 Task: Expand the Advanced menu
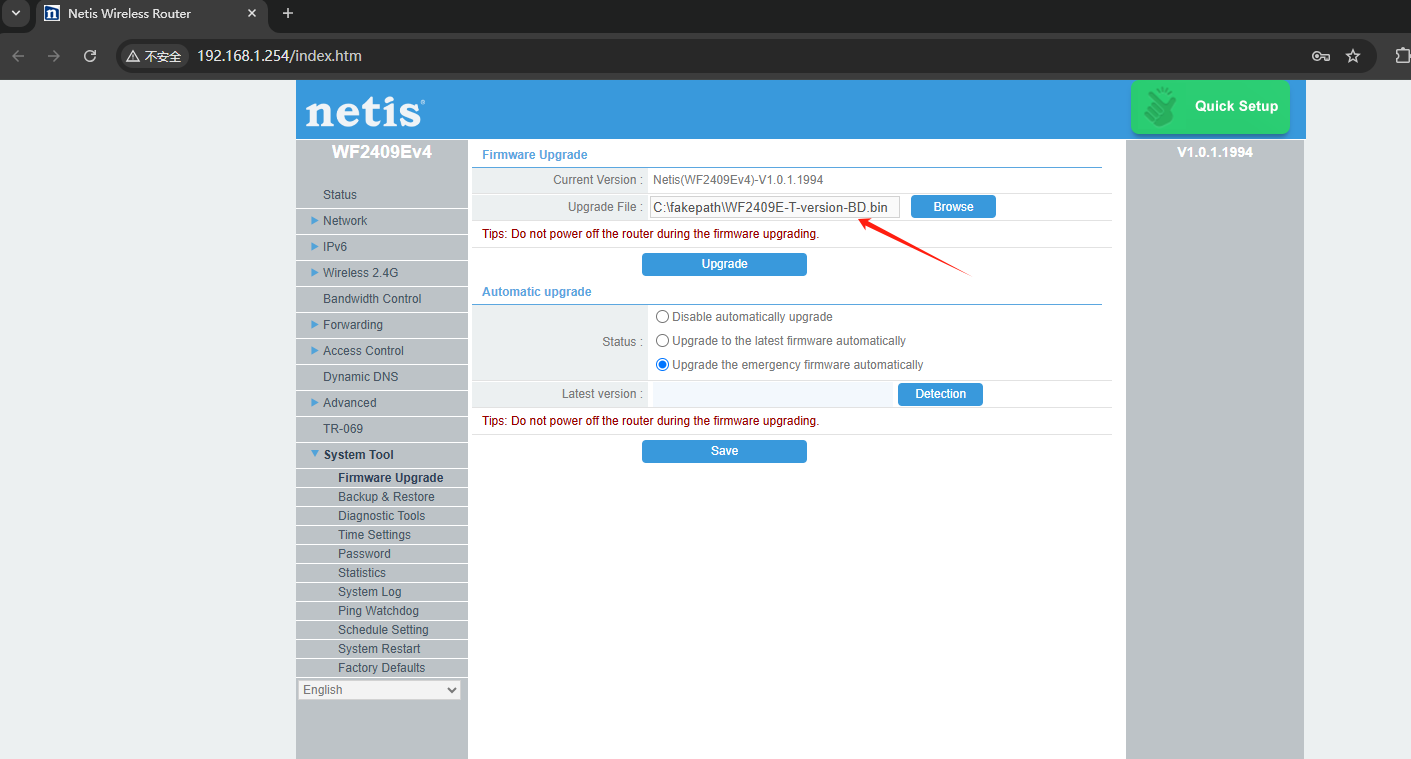click(x=349, y=403)
